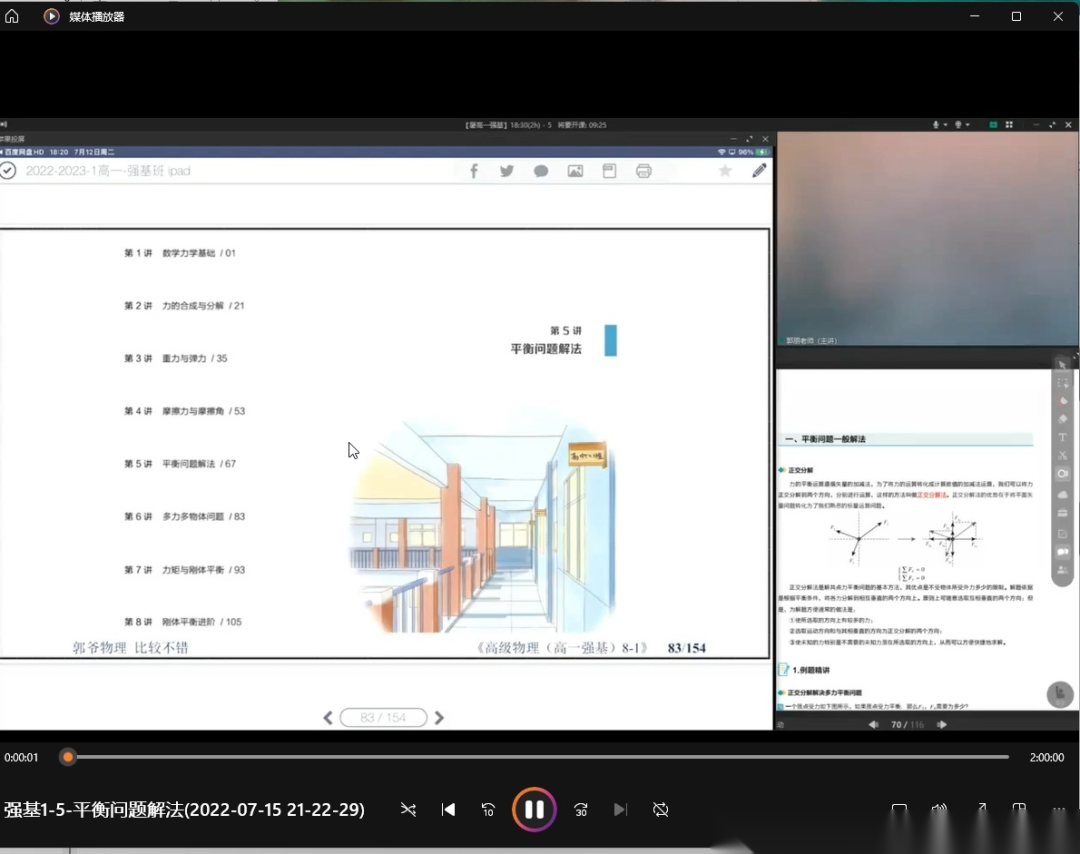Skip forward 30 seconds
Screen dimensions: 1080x854
[580, 810]
